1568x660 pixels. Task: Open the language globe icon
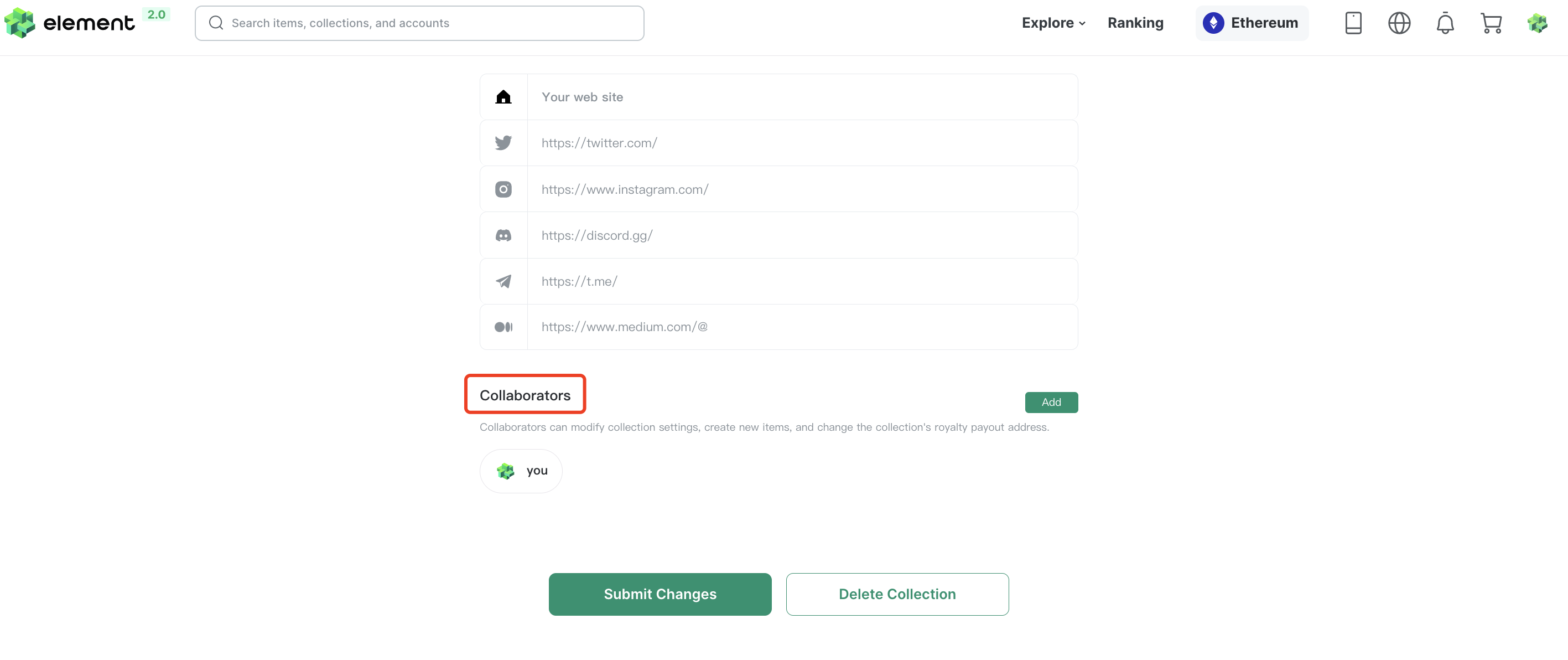[1399, 23]
